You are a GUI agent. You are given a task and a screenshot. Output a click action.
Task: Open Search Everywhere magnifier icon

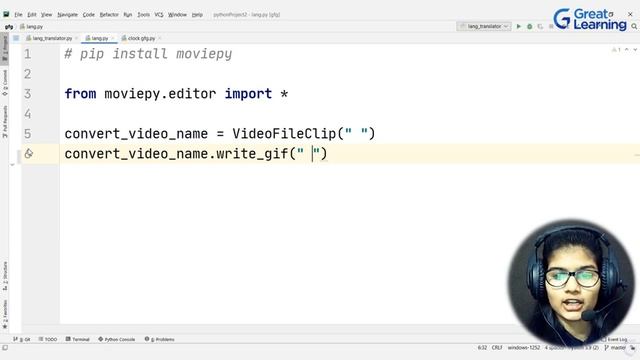tap(634, 26)
